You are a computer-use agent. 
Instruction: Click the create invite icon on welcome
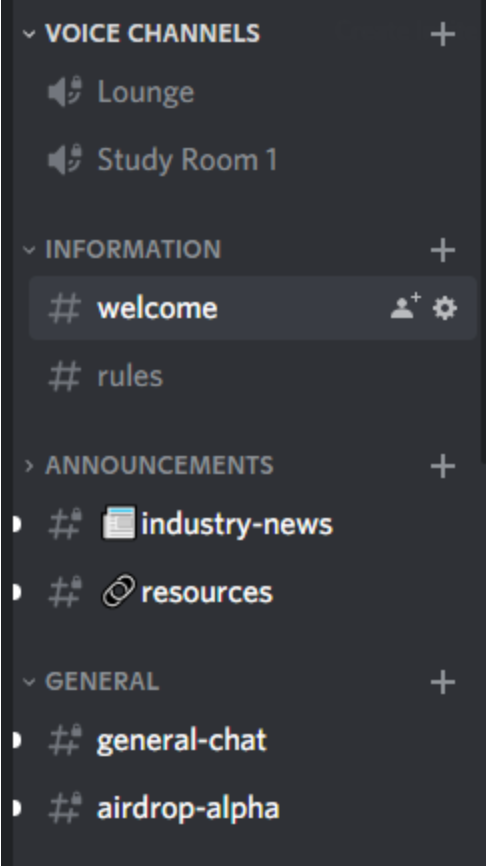[x=406, y=307]
